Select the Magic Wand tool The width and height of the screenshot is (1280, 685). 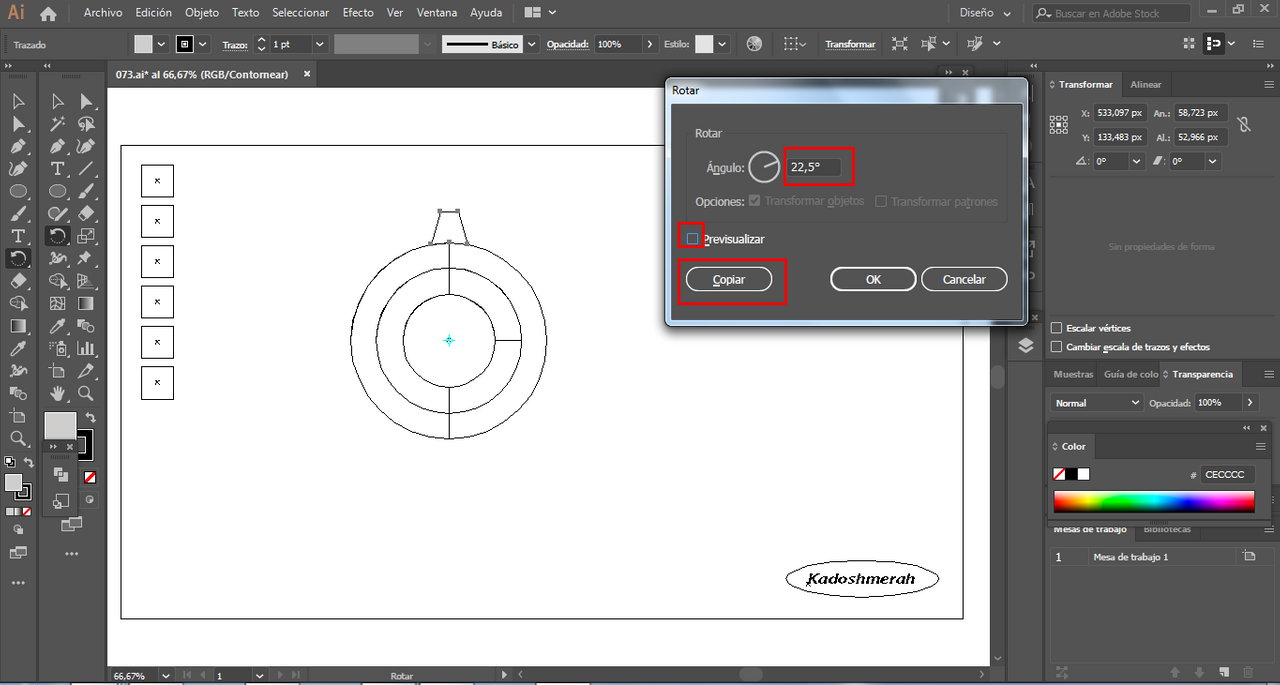(58, 124)
